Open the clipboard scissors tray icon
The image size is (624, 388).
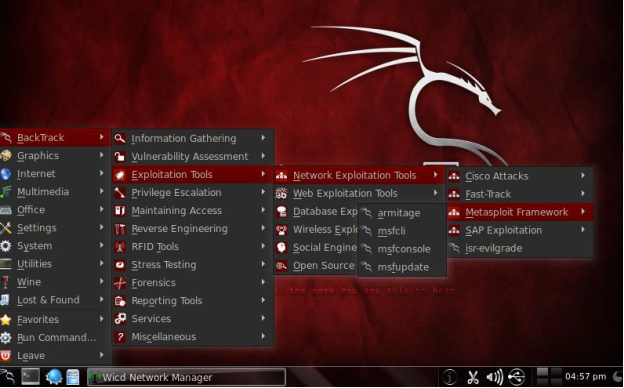click(x=473, y=376)
